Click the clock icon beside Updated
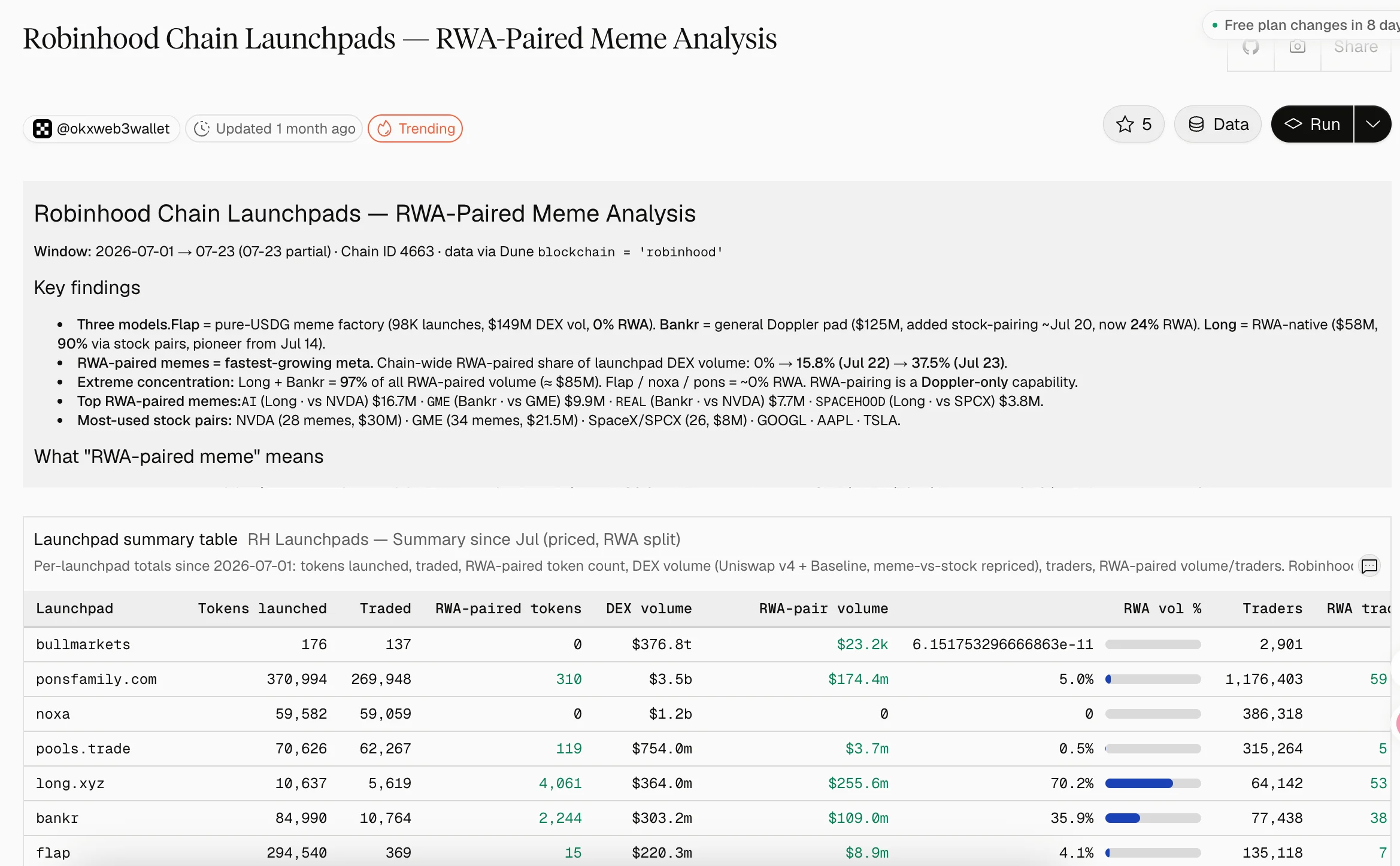The height and width of the screenshot is (866, 1400). coord(202,129)
